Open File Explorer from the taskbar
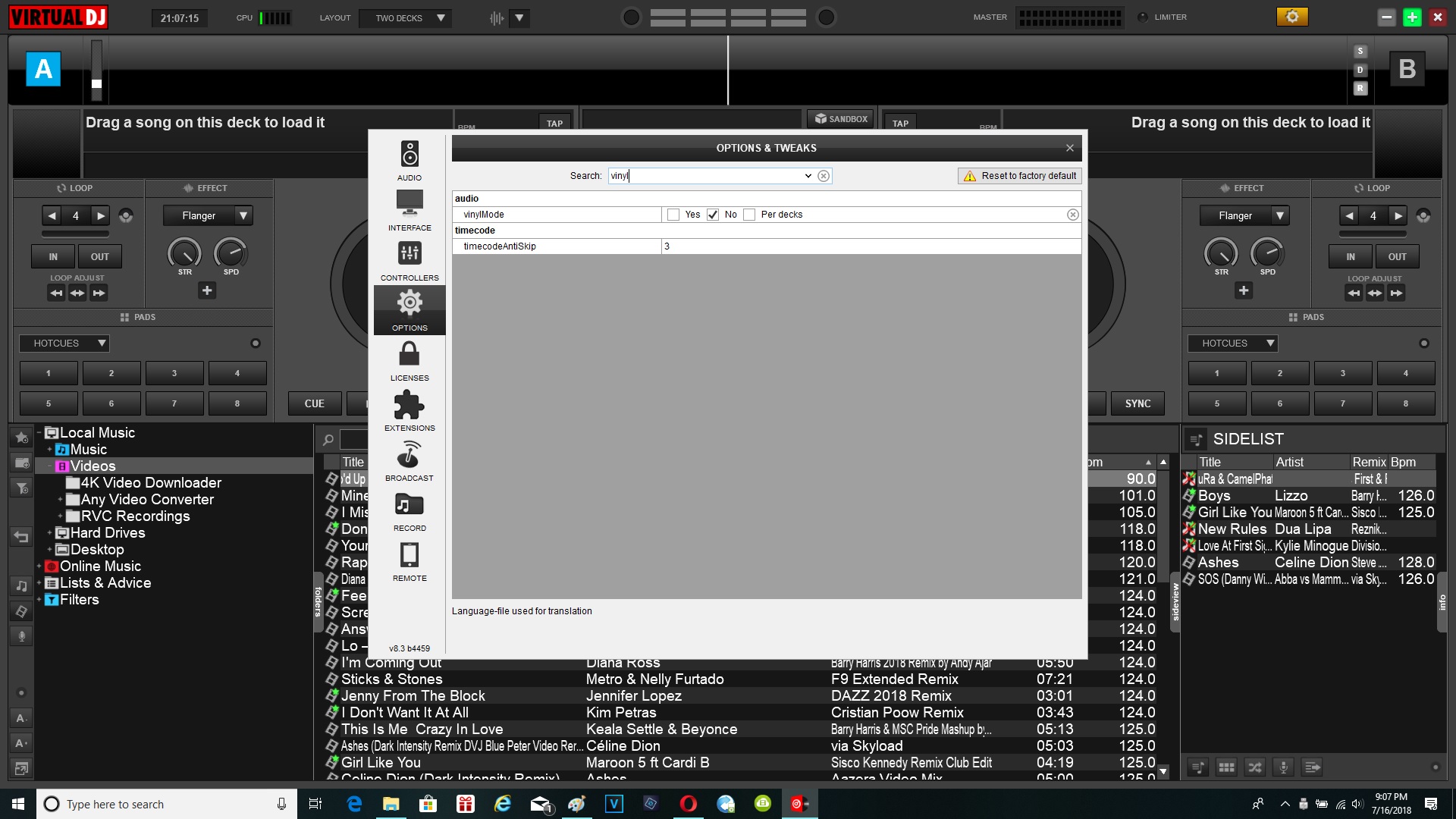This screenshot has height=819, width=1456. (x=391, y=804)
